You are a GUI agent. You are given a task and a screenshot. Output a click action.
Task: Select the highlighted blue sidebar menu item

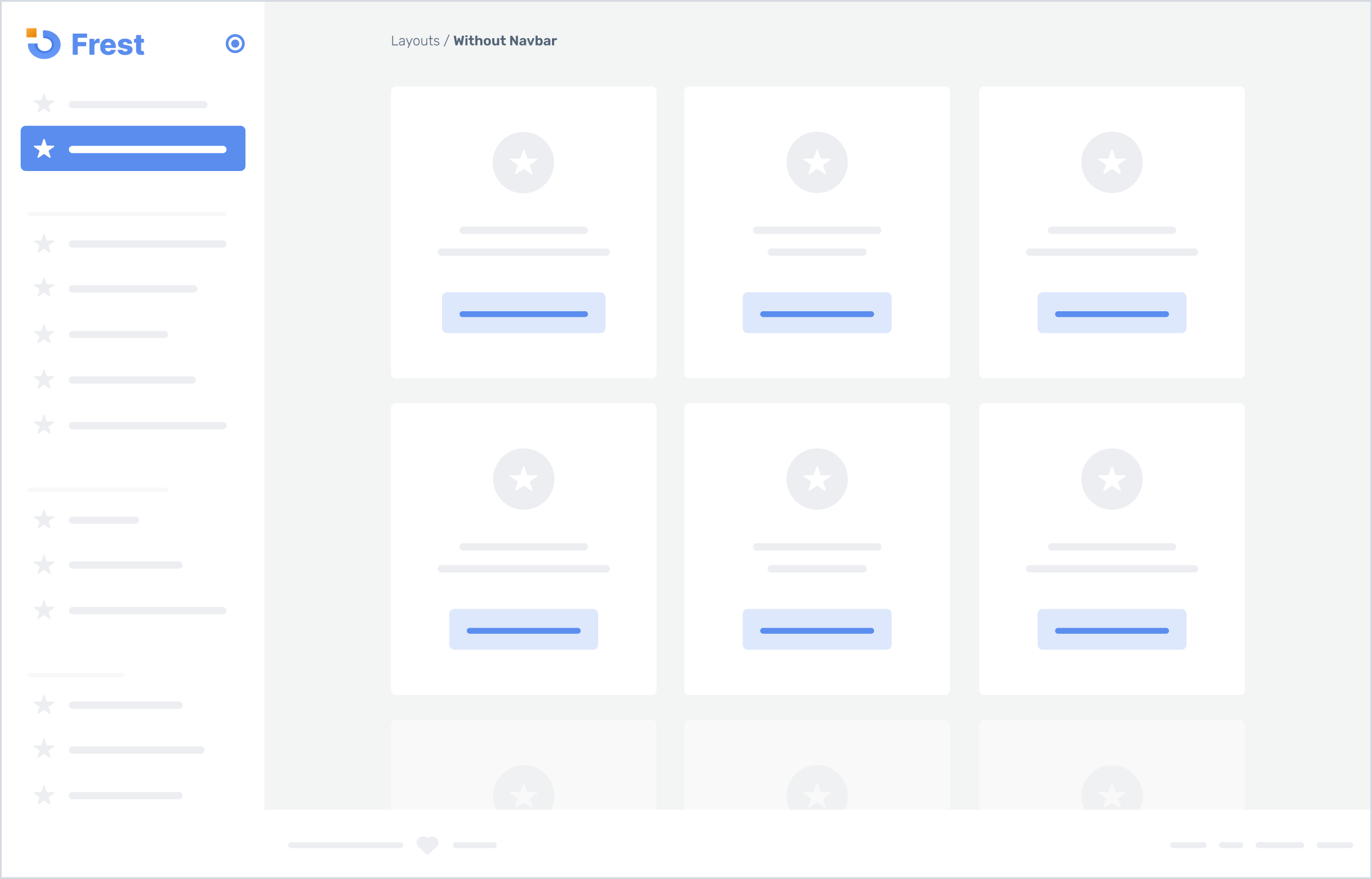point(133,148)
